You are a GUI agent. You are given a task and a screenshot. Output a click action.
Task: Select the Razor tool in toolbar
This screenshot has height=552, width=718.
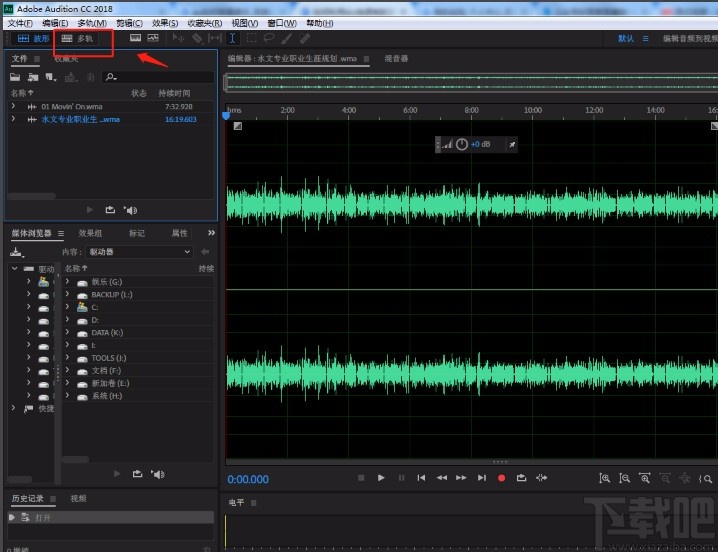point(197,39)
